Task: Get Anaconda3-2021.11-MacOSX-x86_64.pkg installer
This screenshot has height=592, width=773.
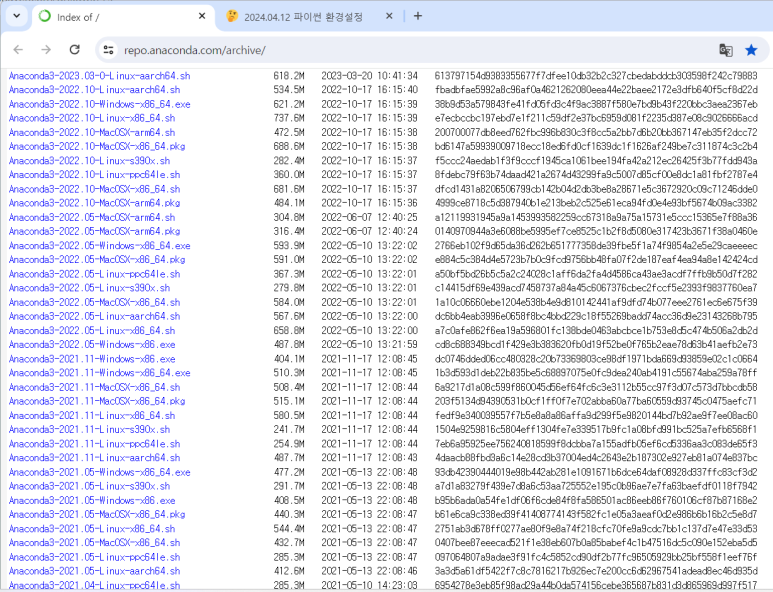Action: 97,401
